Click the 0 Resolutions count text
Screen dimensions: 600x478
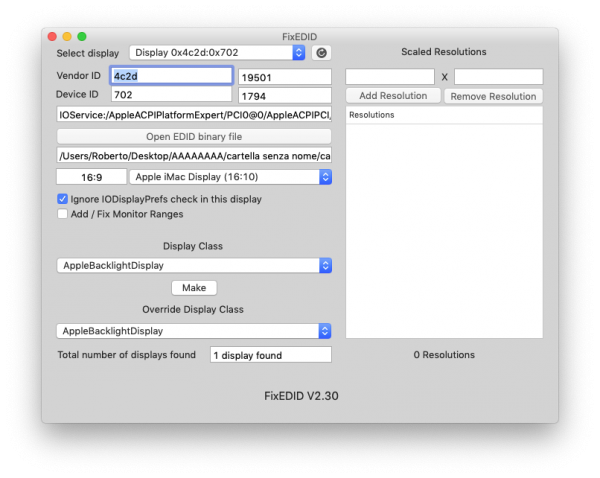(x=444, y=355)
